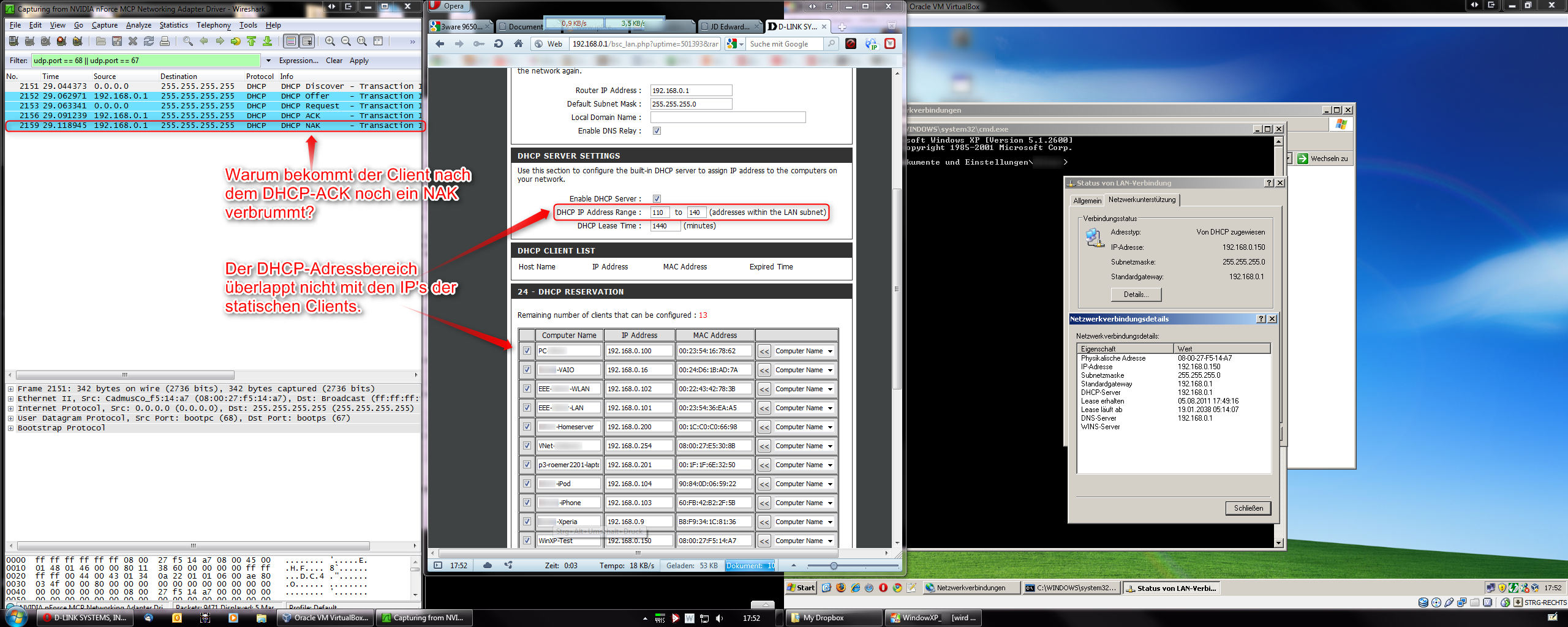Click Details... button in LAN status
Screen dimensions: 1568x627
(1136, 295)
